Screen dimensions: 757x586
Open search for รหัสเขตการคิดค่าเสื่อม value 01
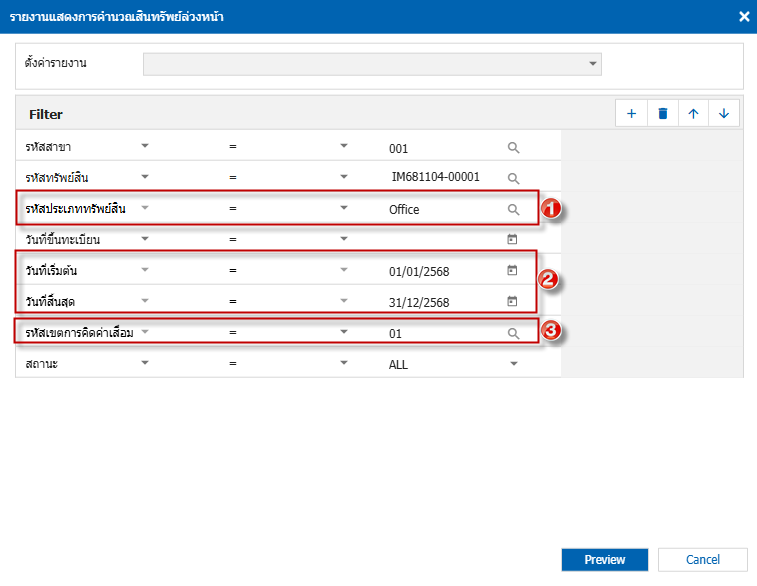pos(513,333)
